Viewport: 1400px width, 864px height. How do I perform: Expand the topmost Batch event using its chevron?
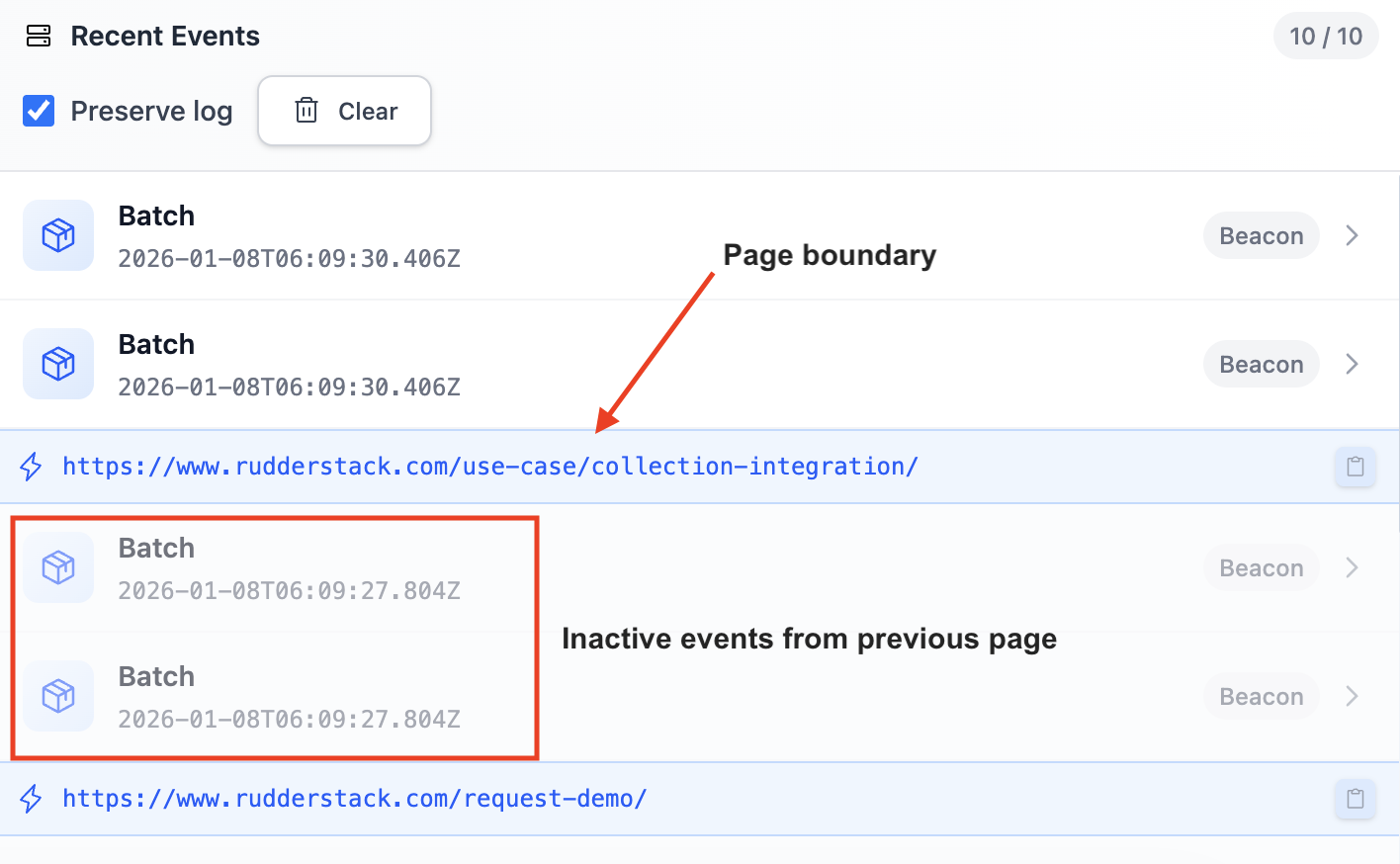[x=1352, y=235]
